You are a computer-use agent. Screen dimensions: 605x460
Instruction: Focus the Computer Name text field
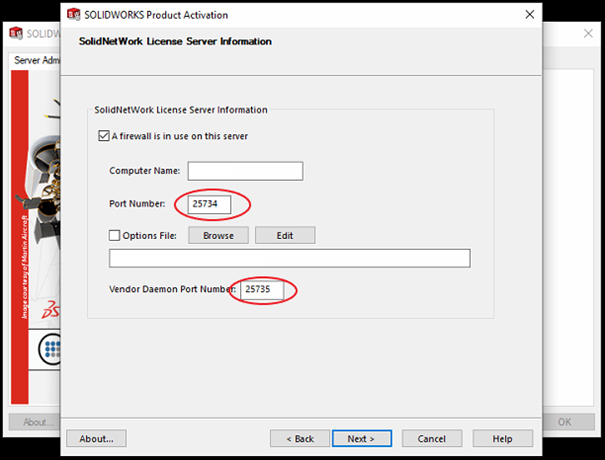[x=245, y=171]
